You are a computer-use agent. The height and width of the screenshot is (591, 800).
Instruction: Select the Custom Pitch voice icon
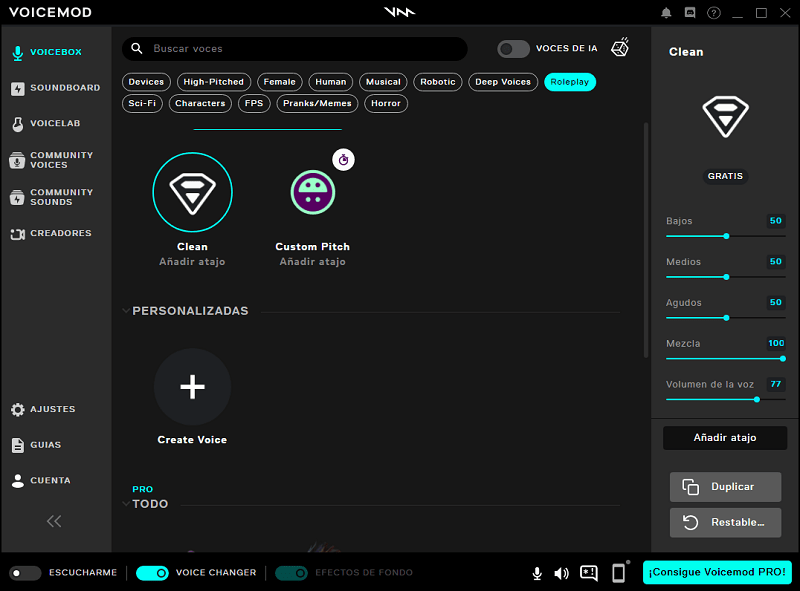pos(313,192)
